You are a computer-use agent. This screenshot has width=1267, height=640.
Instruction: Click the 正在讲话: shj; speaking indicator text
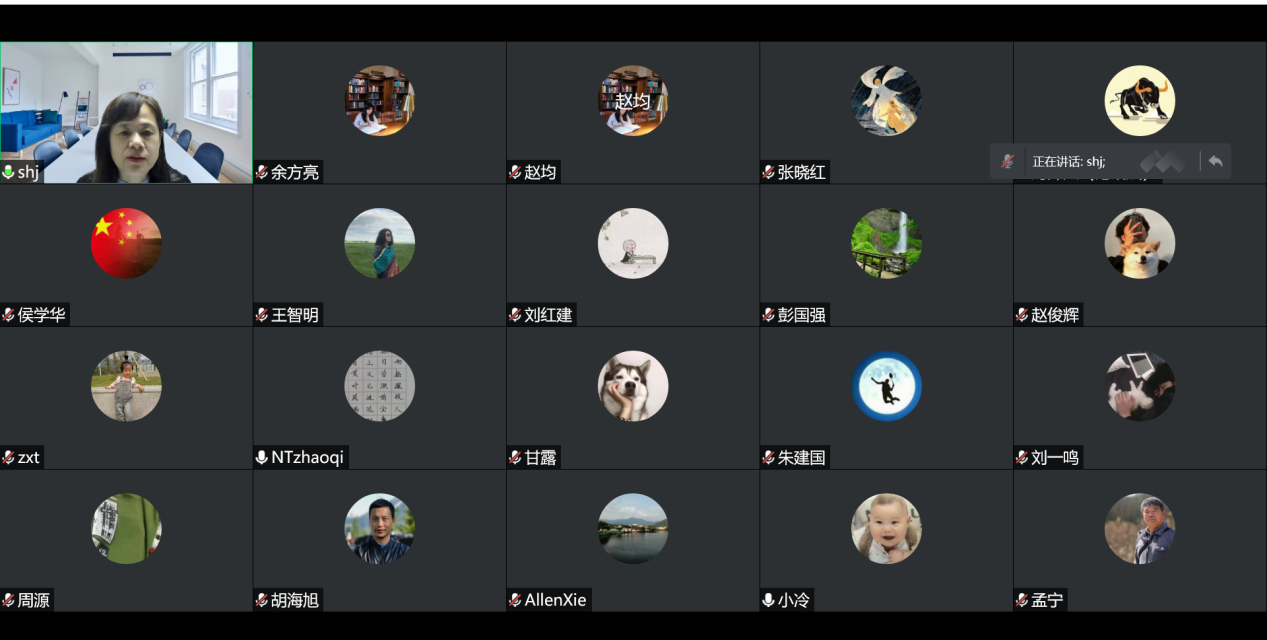pos(1068,162)
